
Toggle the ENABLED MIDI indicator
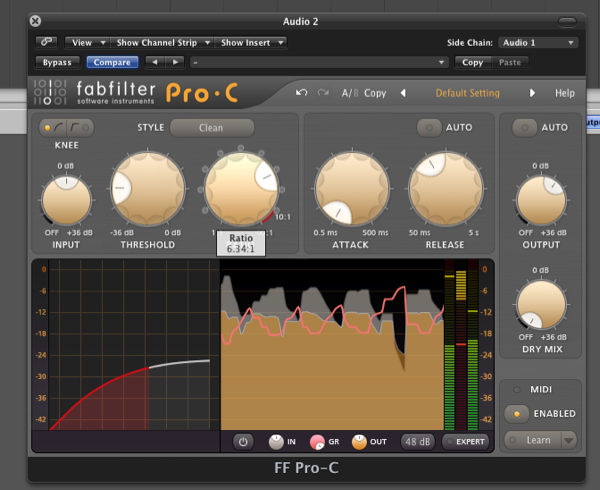point(519,413)
